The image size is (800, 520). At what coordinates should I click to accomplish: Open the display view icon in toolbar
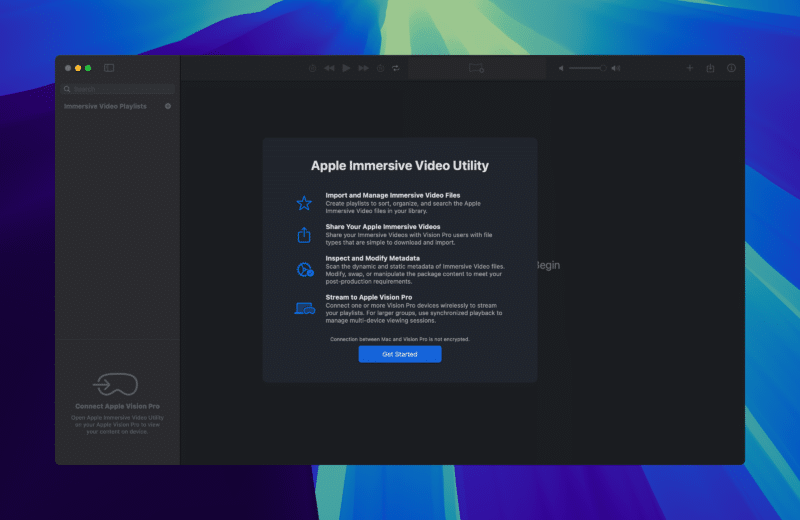pyautogui.click(x=477, y=68)
